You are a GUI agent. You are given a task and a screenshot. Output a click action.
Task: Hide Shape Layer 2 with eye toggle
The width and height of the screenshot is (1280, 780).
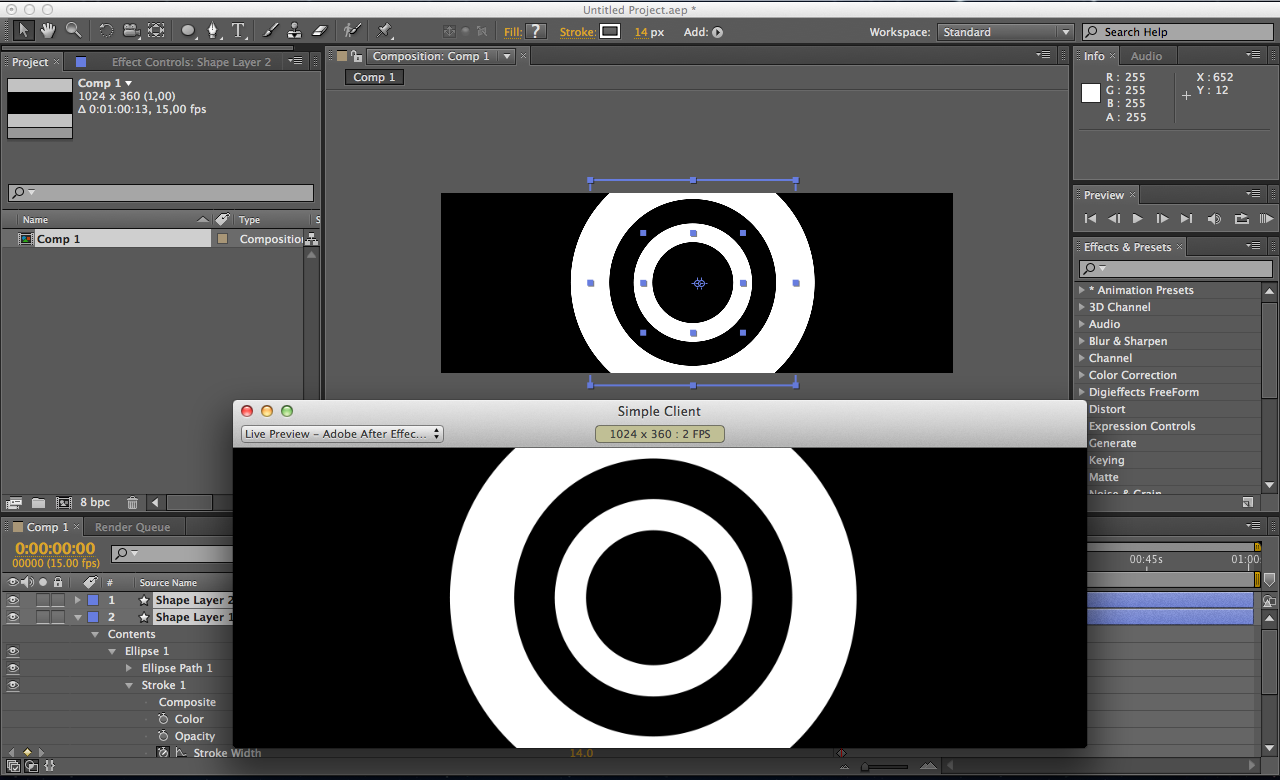pyautogui.click(x=13, y=600)
